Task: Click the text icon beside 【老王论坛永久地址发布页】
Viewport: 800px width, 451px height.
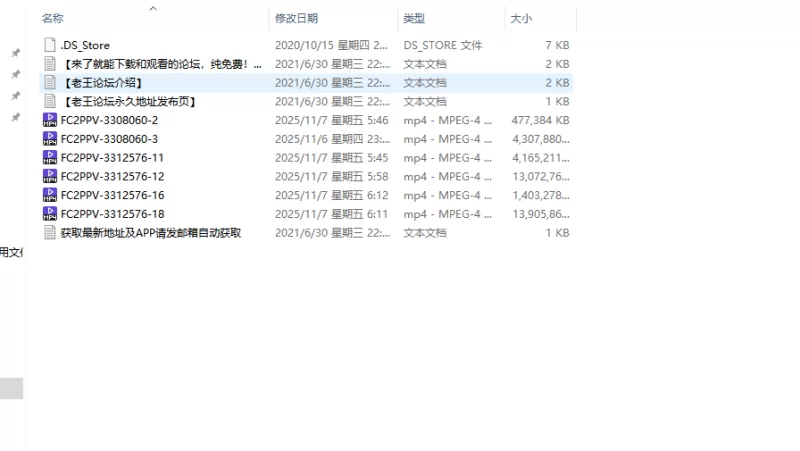Action: pos(49,101)
